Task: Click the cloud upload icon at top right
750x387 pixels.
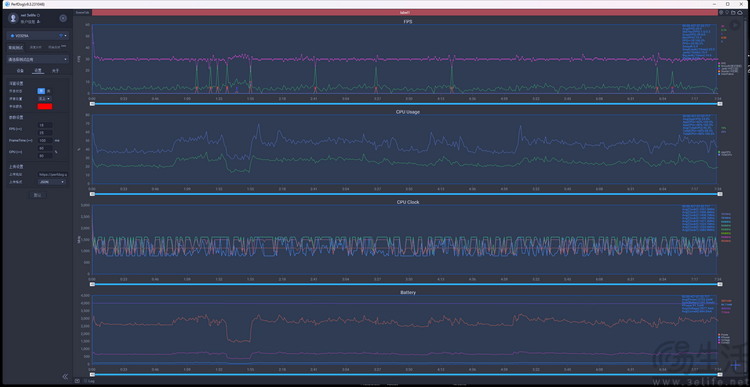Action: pyautogui.click(x=739, y=12)
